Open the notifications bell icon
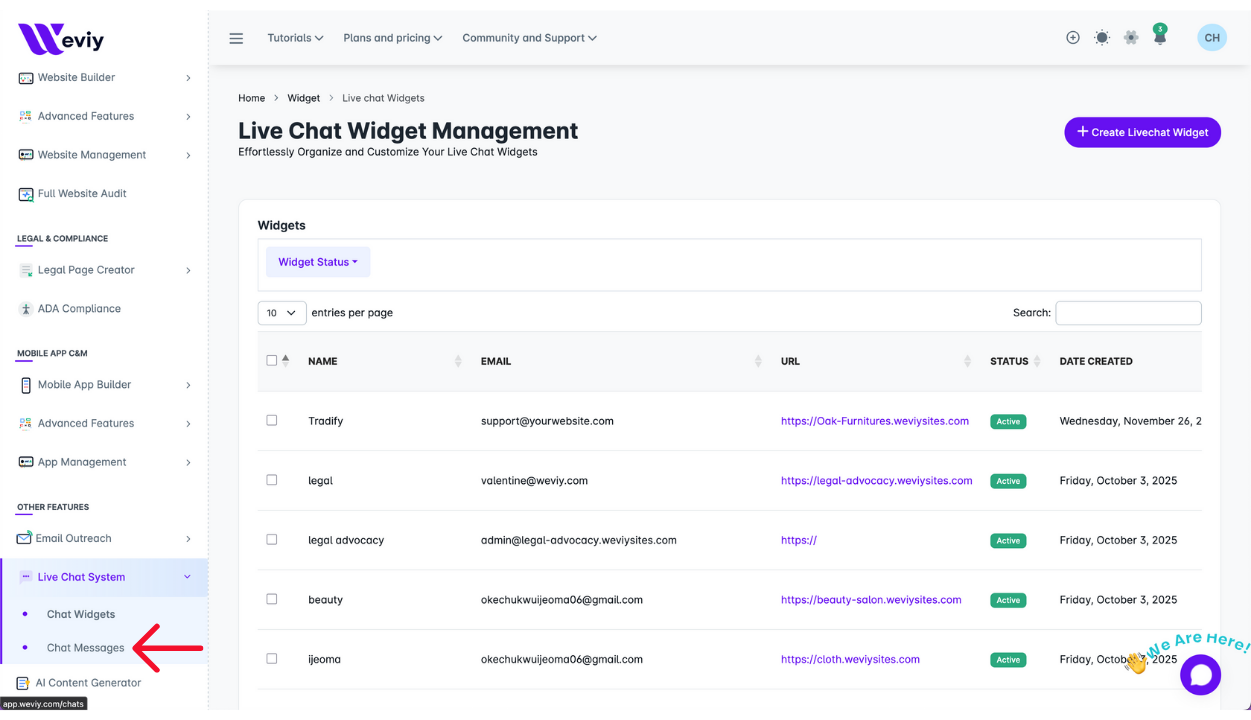1251x720 pixels. click(x=1160, y=38)
